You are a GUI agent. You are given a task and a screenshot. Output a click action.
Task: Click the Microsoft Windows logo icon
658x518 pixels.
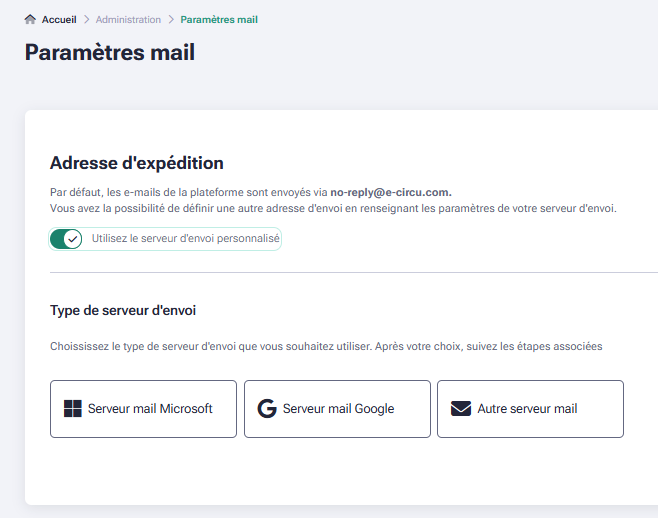coord(73,408)
